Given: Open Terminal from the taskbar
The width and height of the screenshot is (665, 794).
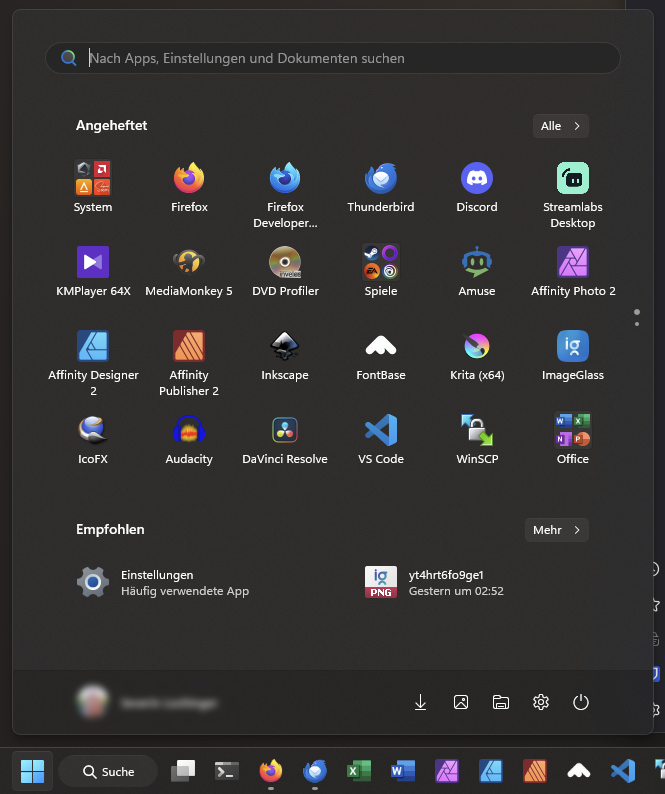Looking at the screenshot, I should click(x=227, y=771).
